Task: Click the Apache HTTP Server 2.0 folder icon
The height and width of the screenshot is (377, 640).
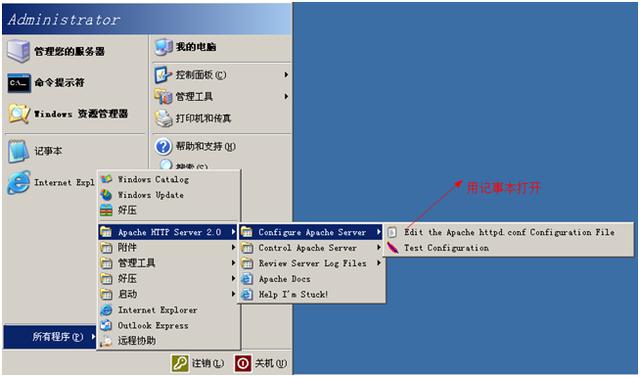Action: [106, 232]
